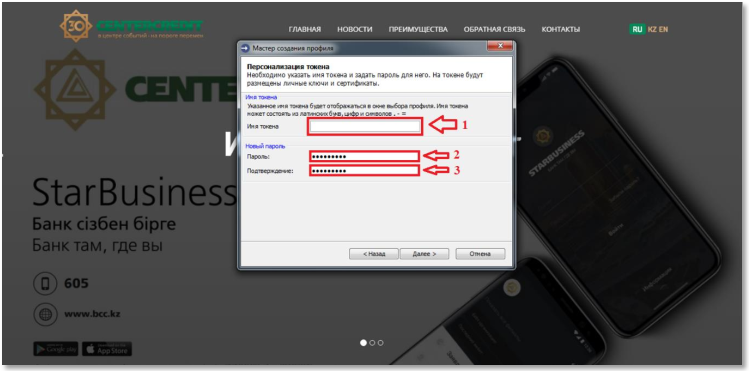Screen dimensions: 749x371
Task: Switch site language to EN
Action: pyautogui.click(x=663, y=29)
